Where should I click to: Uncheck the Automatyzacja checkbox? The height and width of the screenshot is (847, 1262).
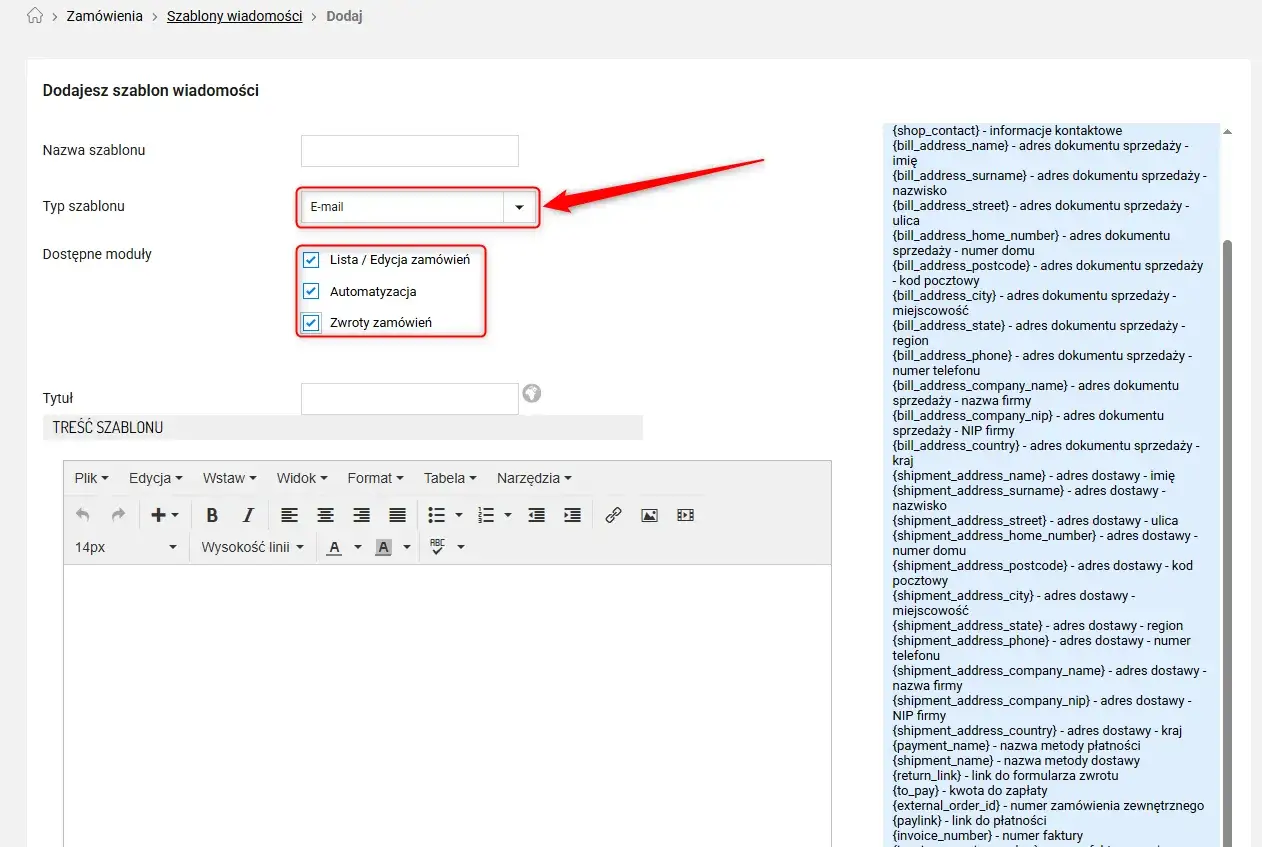coord(311,292)
